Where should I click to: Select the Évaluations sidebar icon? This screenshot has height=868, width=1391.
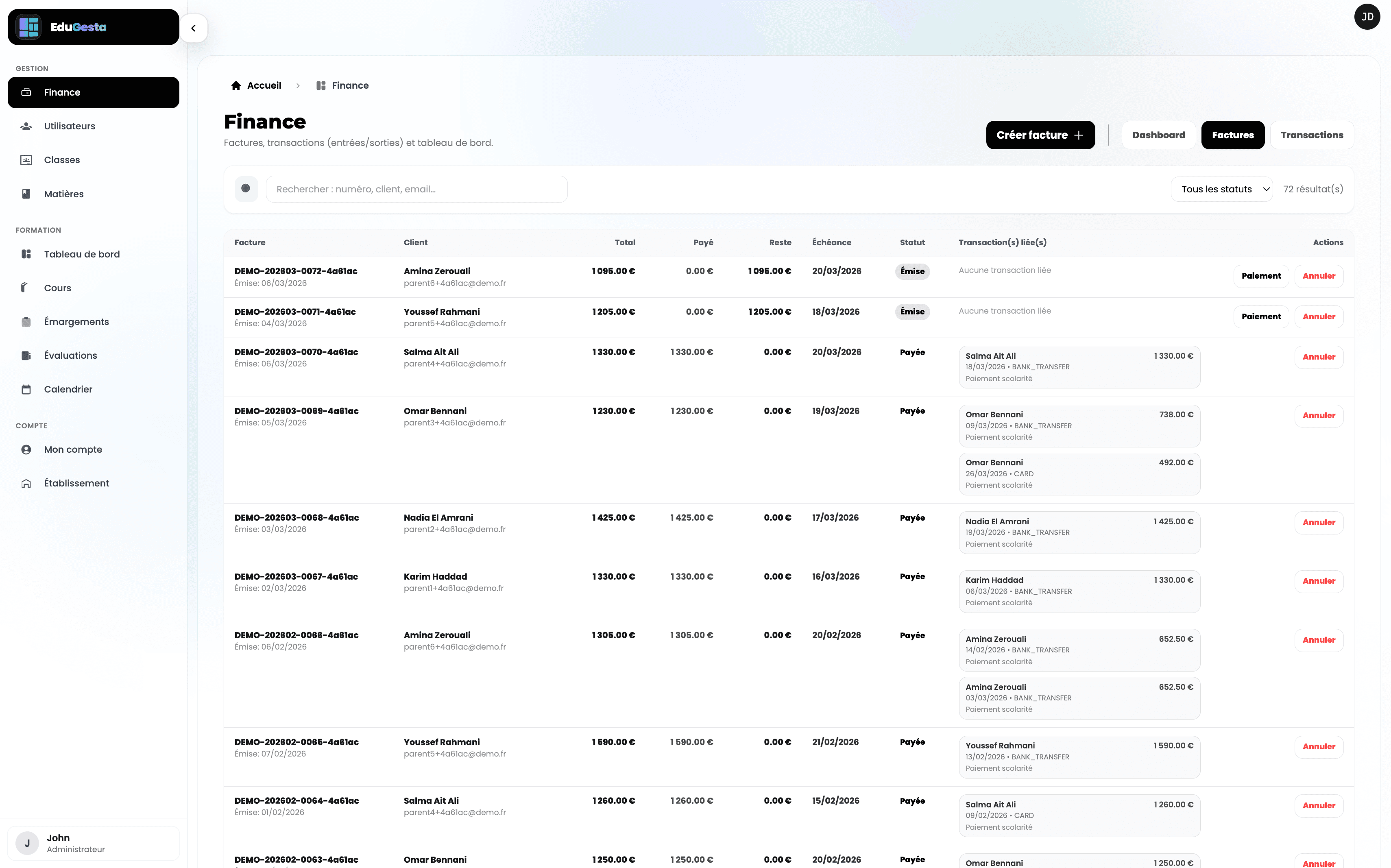(26, 355)
